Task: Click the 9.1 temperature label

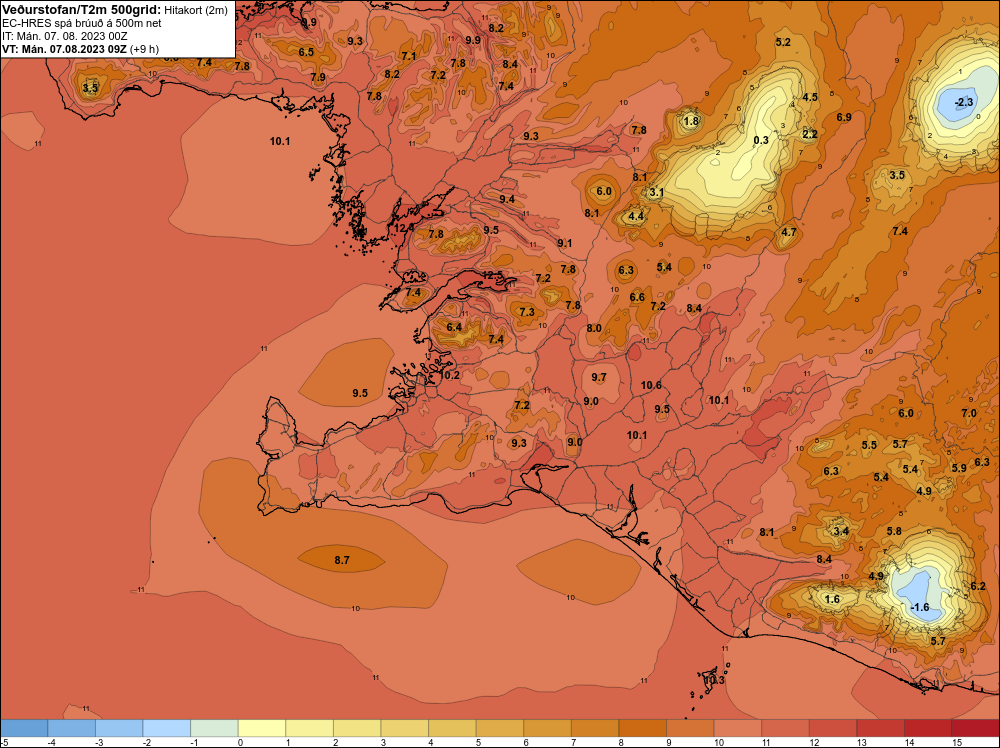Action: (564, 243)
